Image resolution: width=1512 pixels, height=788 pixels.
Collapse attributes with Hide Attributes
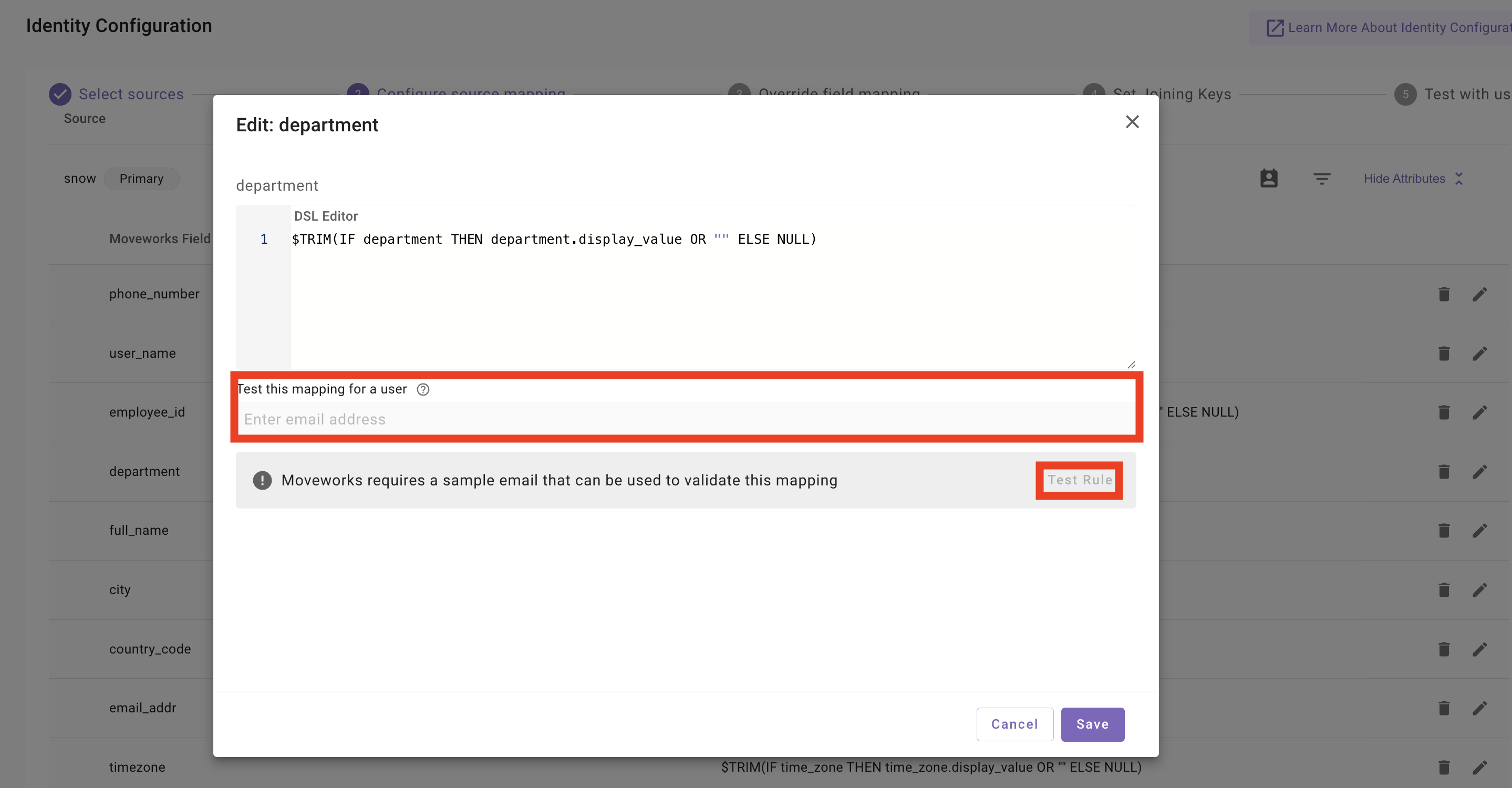pos(1413,179)
